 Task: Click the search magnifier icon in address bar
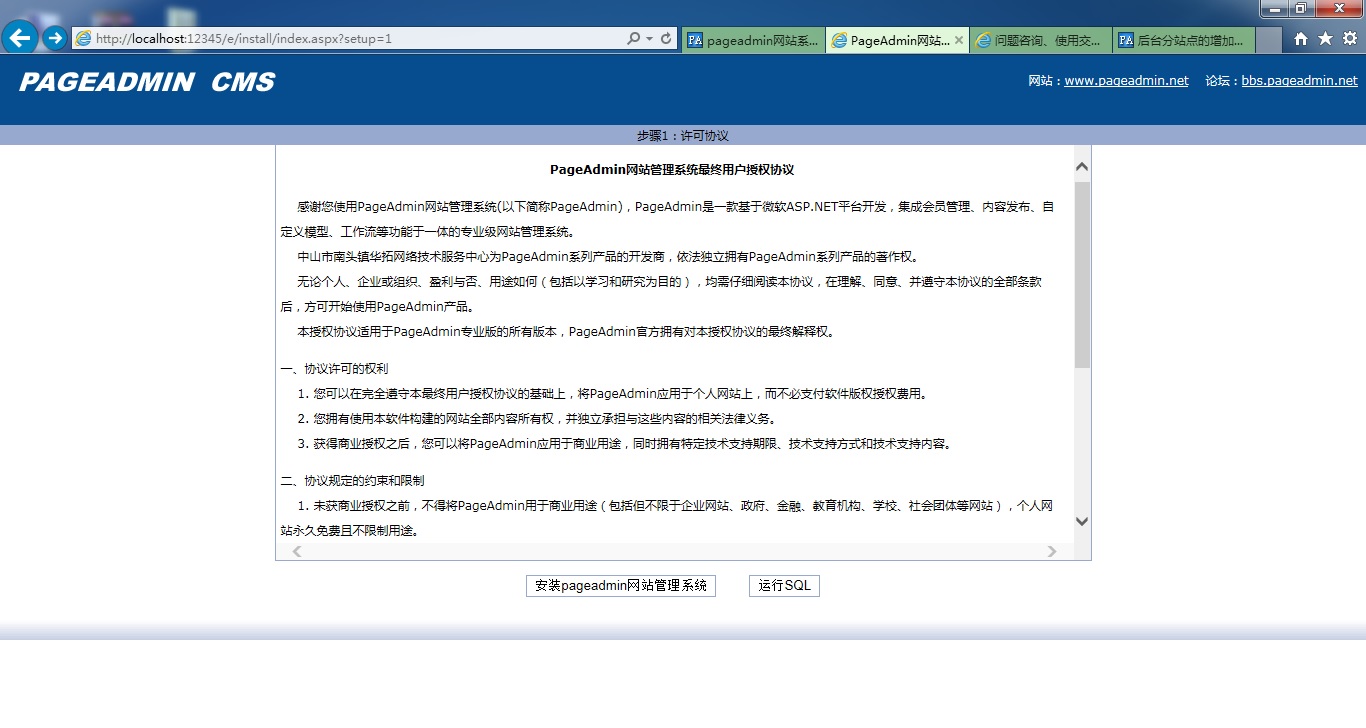tap(633, 39)
